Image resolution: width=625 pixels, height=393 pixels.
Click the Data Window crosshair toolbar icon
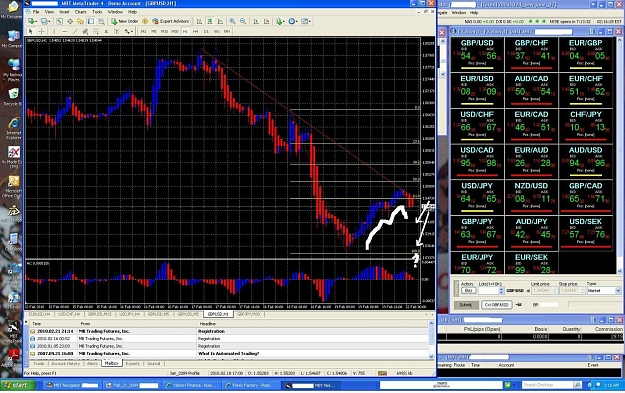coord(70,21)
